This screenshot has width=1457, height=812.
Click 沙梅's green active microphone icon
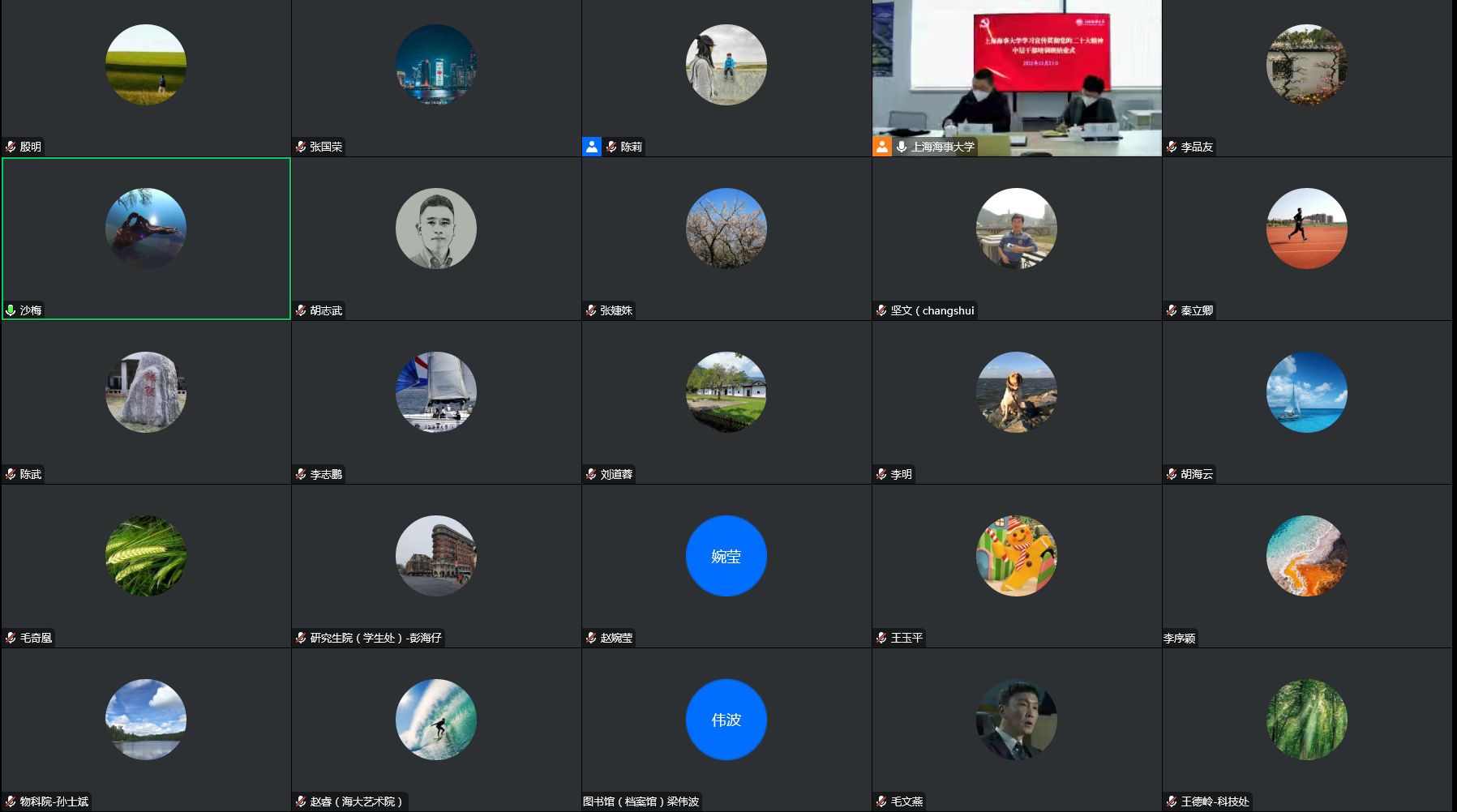click(x=11, y=310)
